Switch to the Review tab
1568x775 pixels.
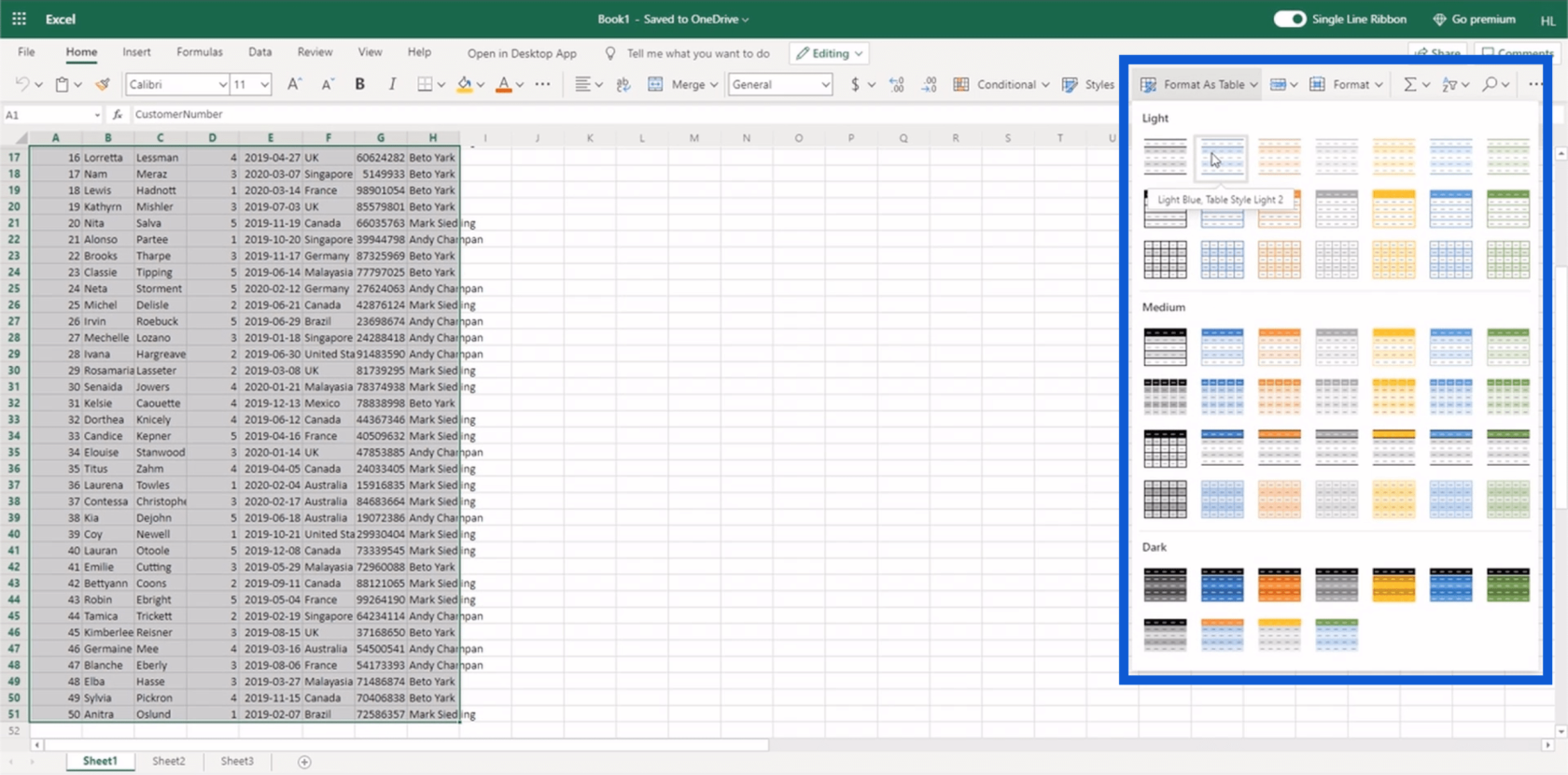pyautogui.click(x=315, y=52)
